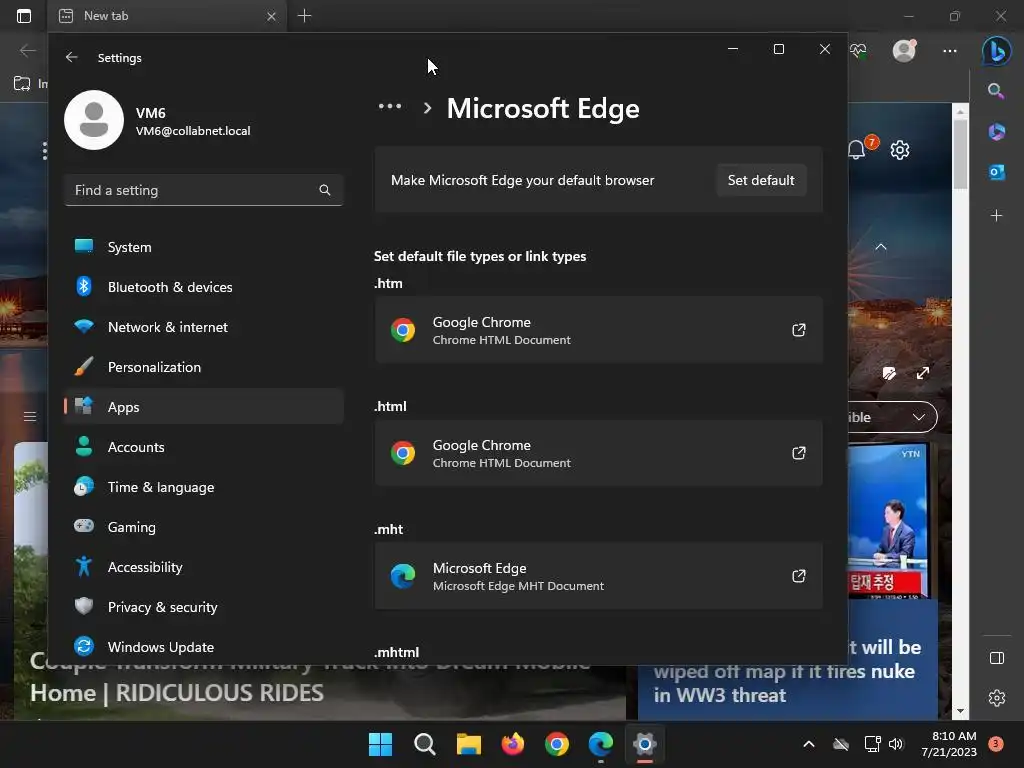Expand background image with arrows icon
This screenshot has width=1024, height=768.
[923, 373]
